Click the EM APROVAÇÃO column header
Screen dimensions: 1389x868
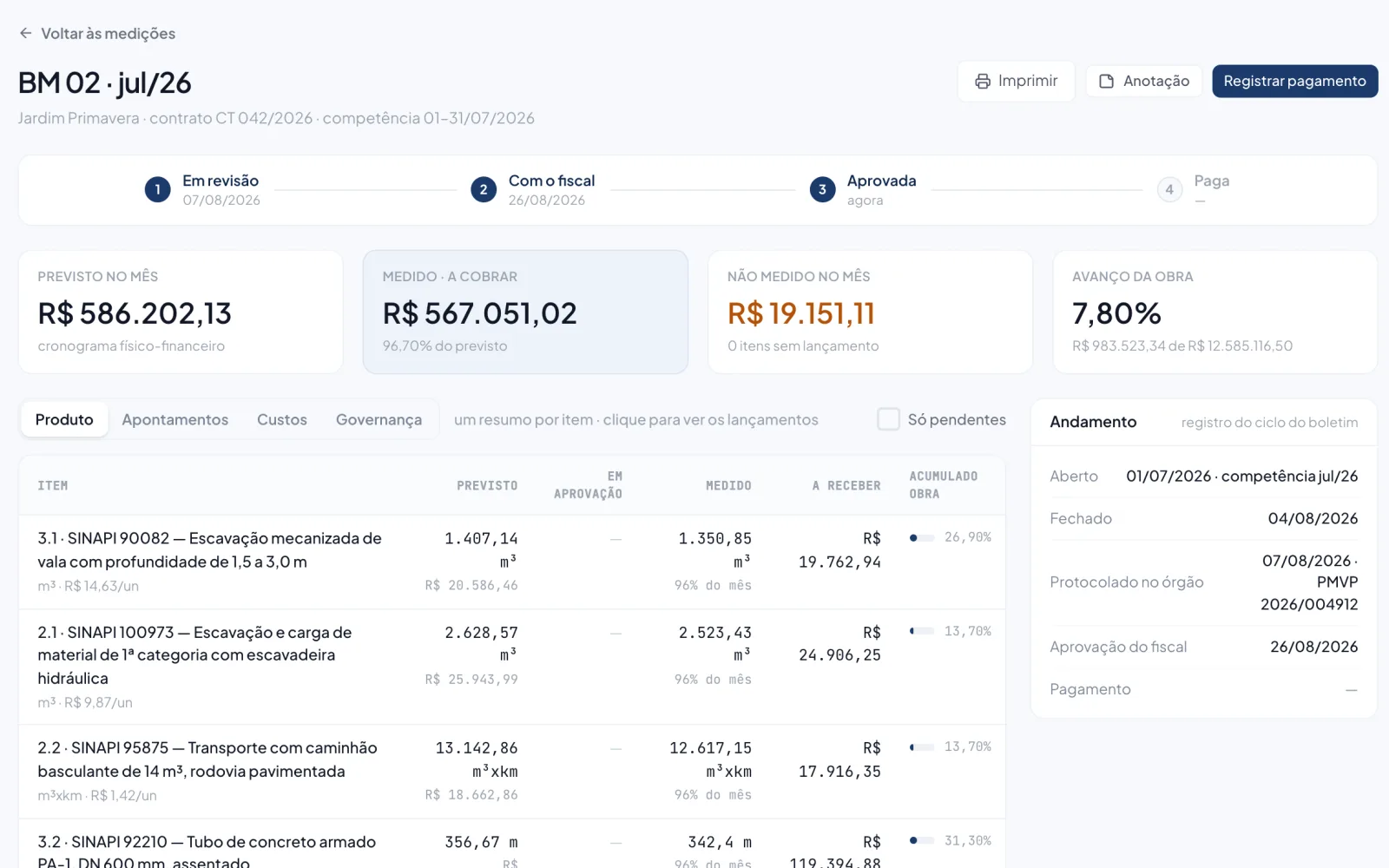click(589, 485)
